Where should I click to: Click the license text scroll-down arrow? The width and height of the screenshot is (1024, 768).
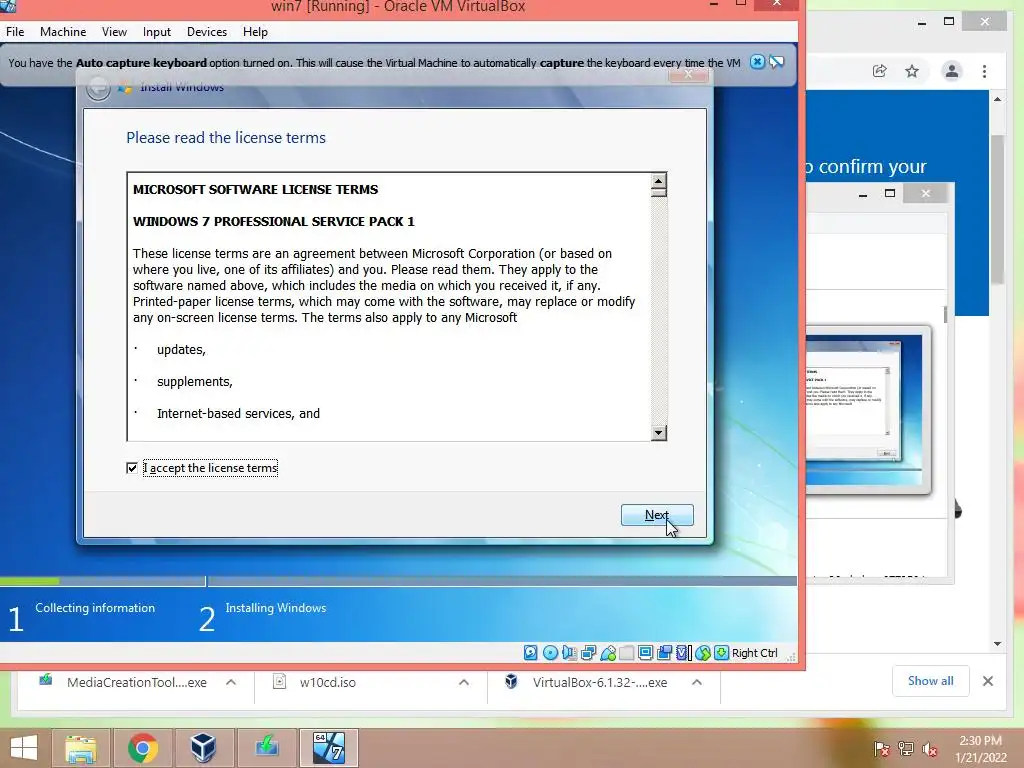[x=658, y=432]
